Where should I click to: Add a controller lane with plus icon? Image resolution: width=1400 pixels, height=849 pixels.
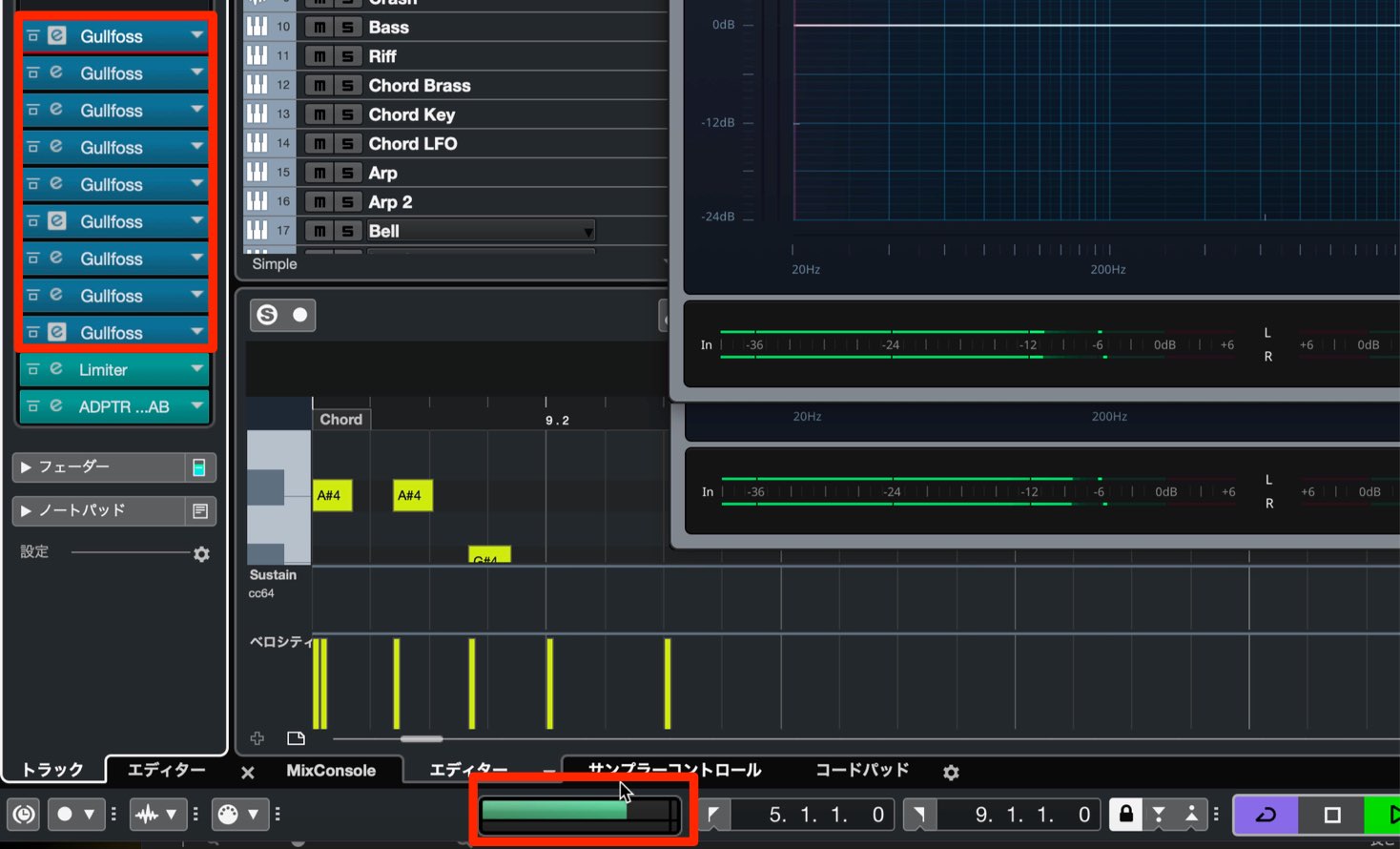point(257,738)
